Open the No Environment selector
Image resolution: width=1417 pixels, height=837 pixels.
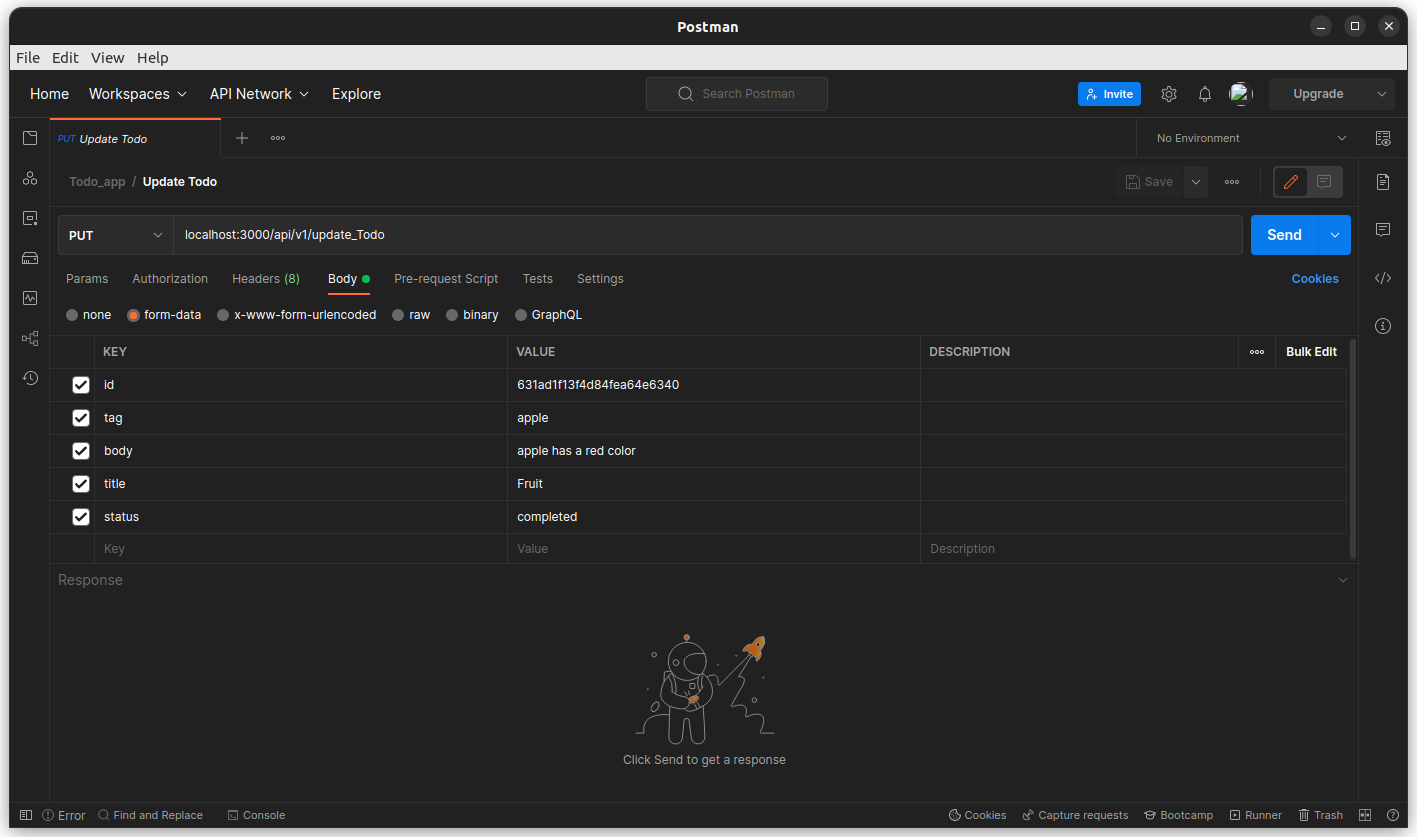coord(1251,138)
